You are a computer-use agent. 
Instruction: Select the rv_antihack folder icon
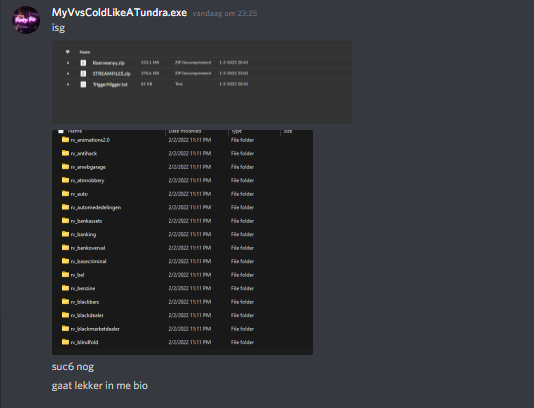pyautogui.click(x=65, y=153)
